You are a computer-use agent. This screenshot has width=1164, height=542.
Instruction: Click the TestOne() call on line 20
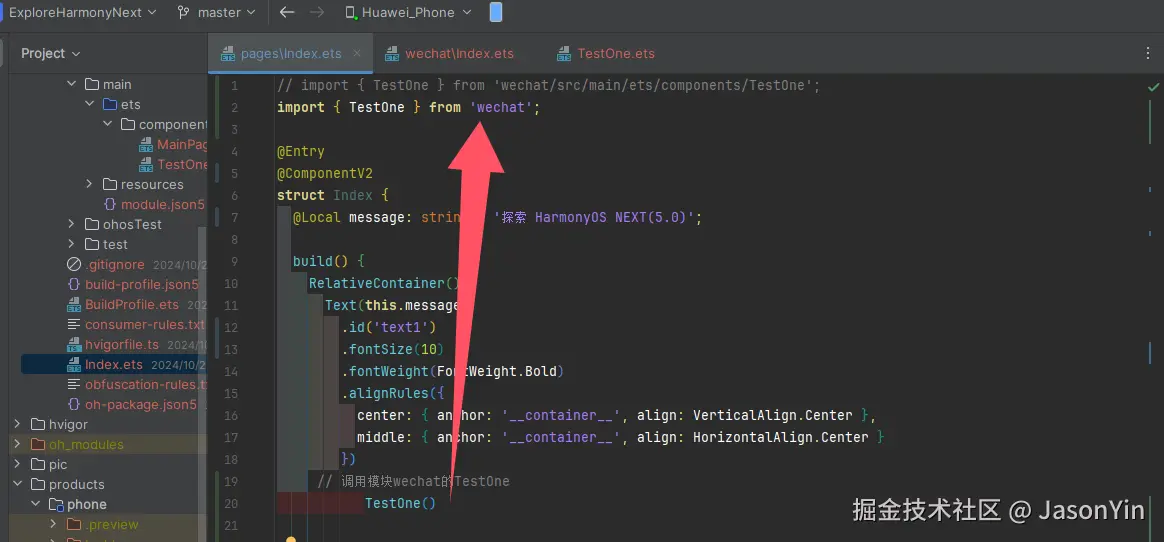[400, 503]
